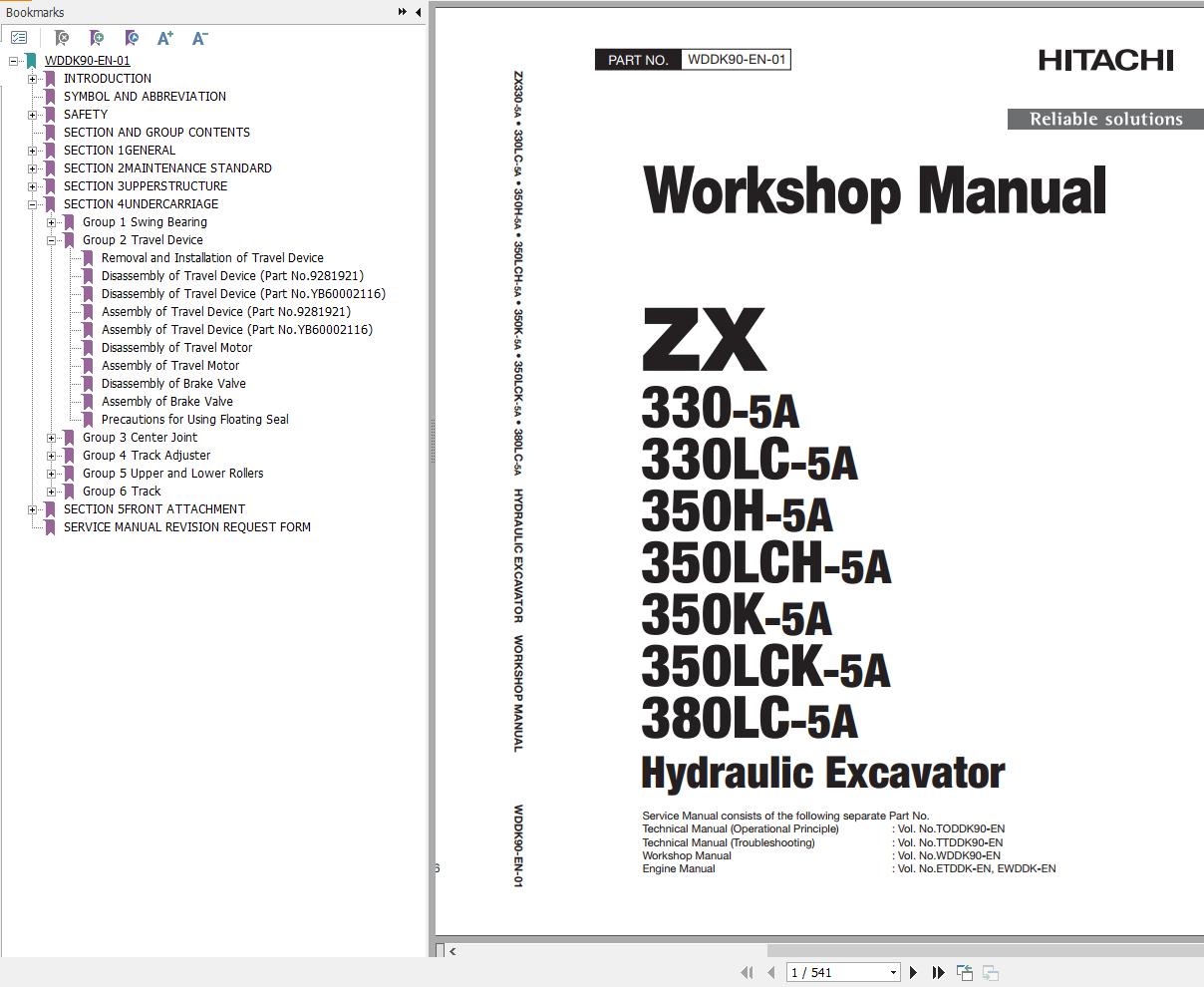Open Disassembly of Travel Device (Part No.9281921)
1204x987 pixels.
click(232, 276)
